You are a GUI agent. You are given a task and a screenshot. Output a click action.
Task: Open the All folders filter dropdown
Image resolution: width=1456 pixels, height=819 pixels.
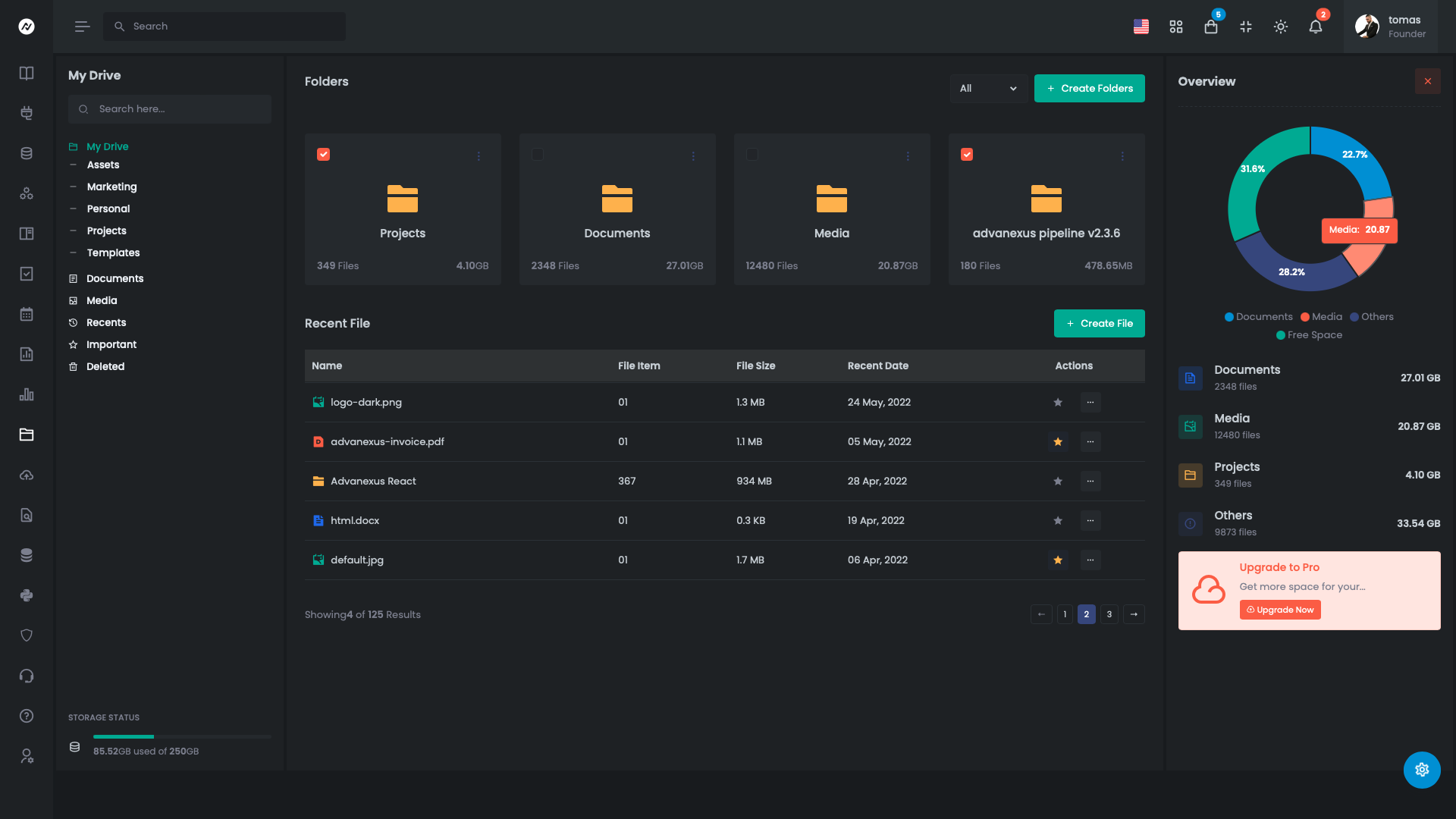pos(988,88)
